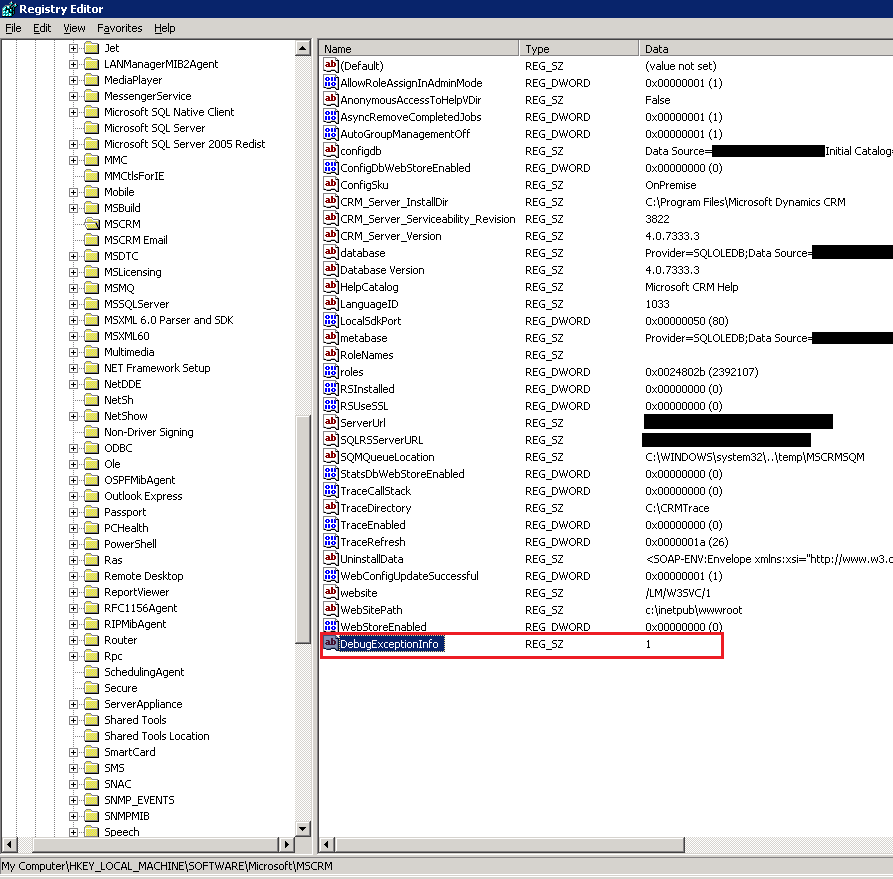Click the string icon beside ServerUrl
The image size is (893, 879).
[330, 422]
